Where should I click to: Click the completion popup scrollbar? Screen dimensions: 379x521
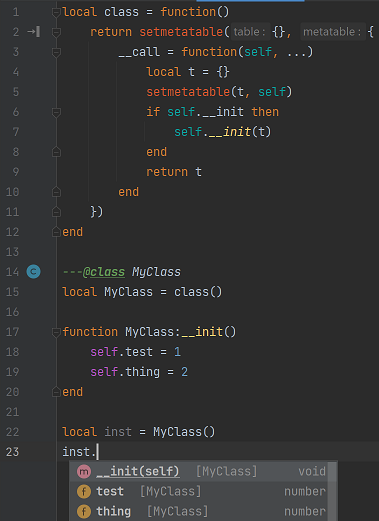pos(332,491)
